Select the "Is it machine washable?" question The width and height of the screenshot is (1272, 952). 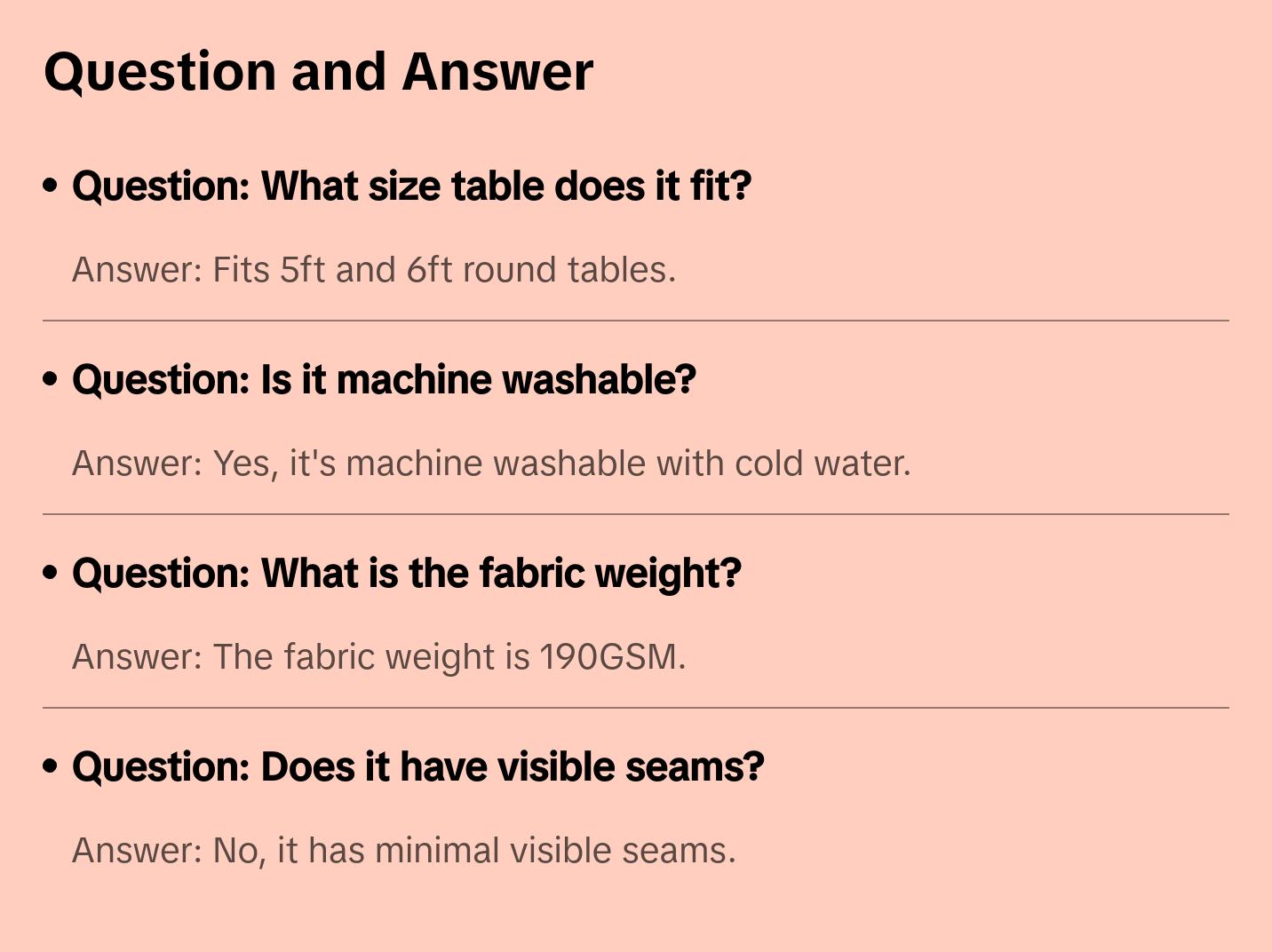(x=384, y=380)
